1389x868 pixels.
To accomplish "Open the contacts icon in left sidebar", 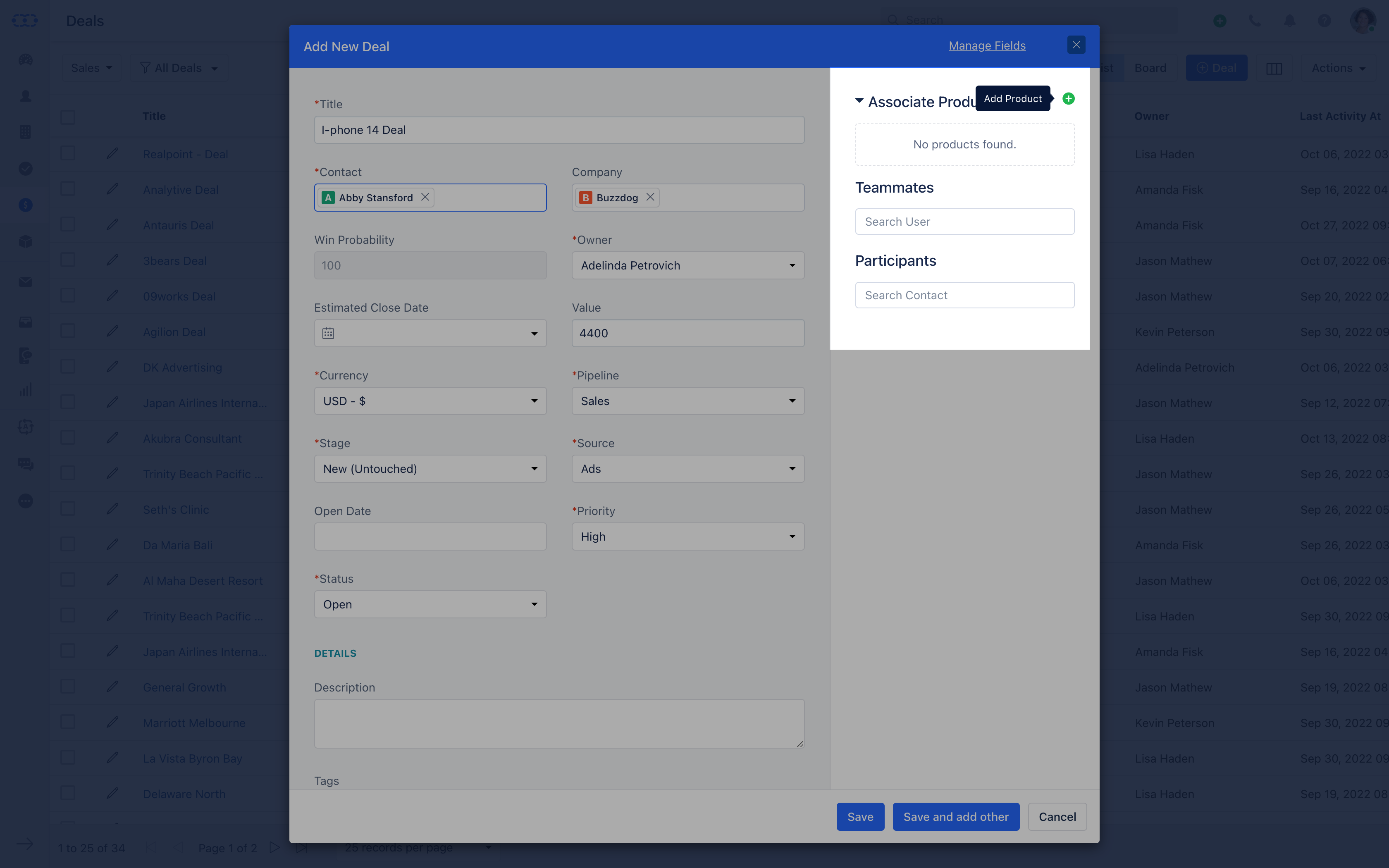I will pyautogui.click(x=25, y=96).
